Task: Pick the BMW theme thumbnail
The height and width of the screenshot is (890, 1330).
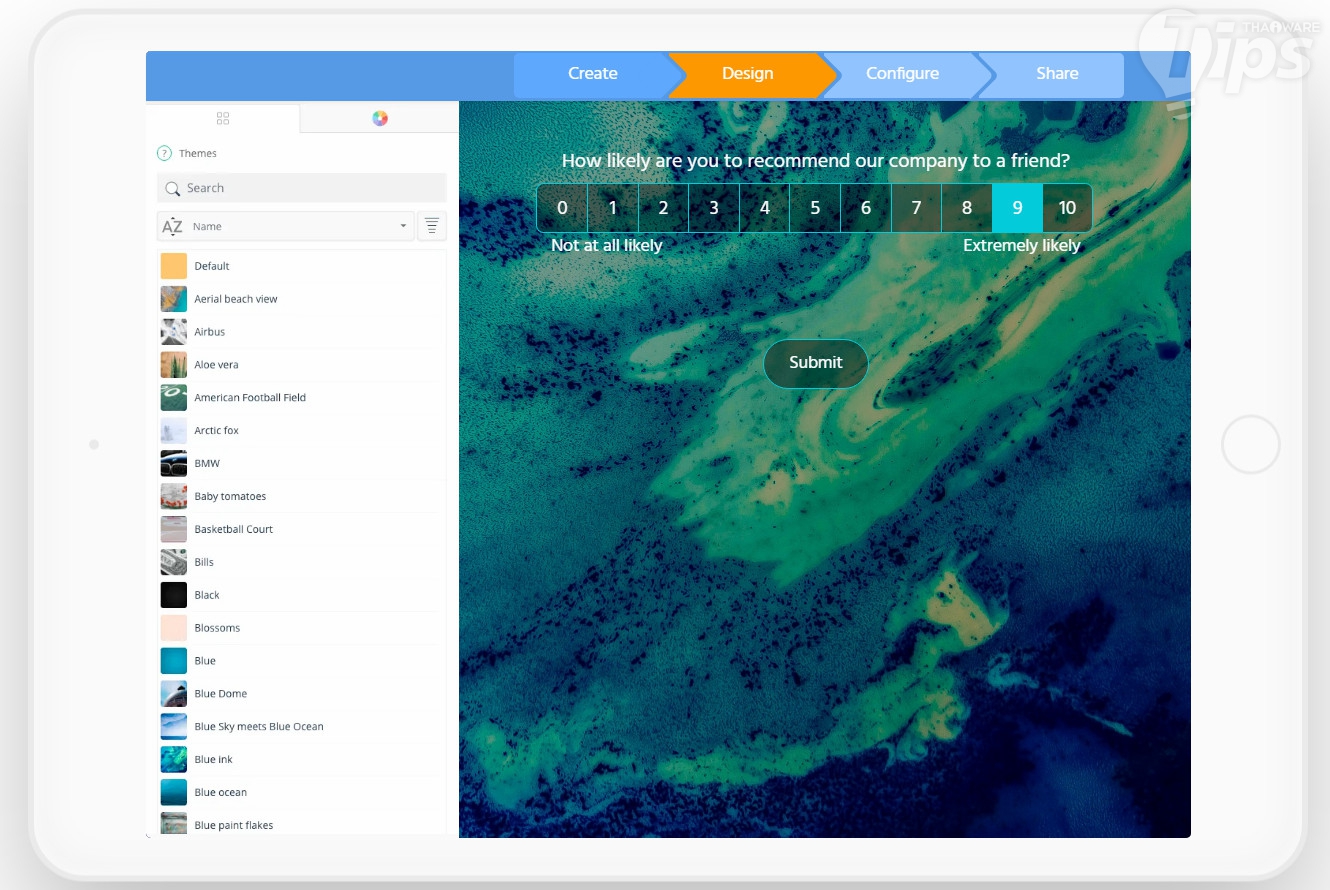Action: (x=174, y=464)
